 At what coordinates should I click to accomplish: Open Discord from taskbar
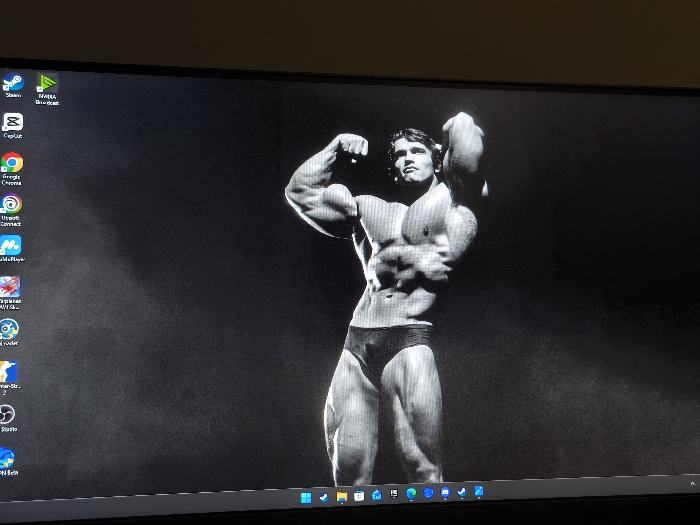coord(445,492)
